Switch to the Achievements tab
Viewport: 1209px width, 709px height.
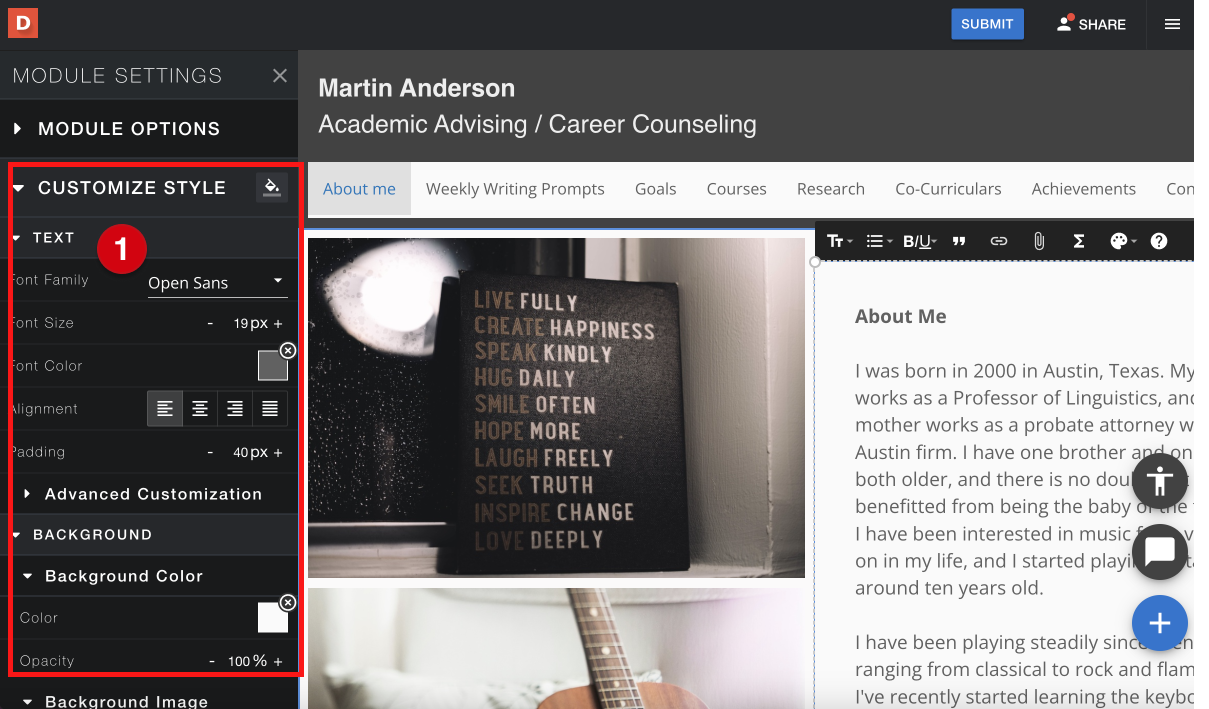coord(1084,189)
